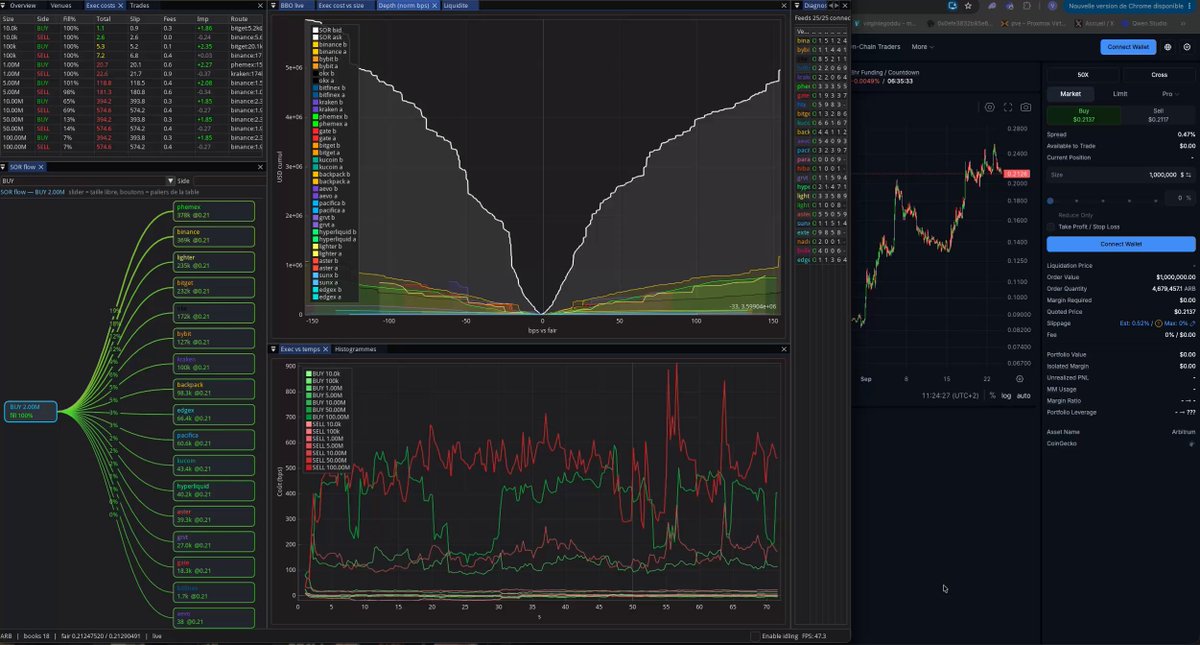Switch to the Overview tab

click(23, 5)
